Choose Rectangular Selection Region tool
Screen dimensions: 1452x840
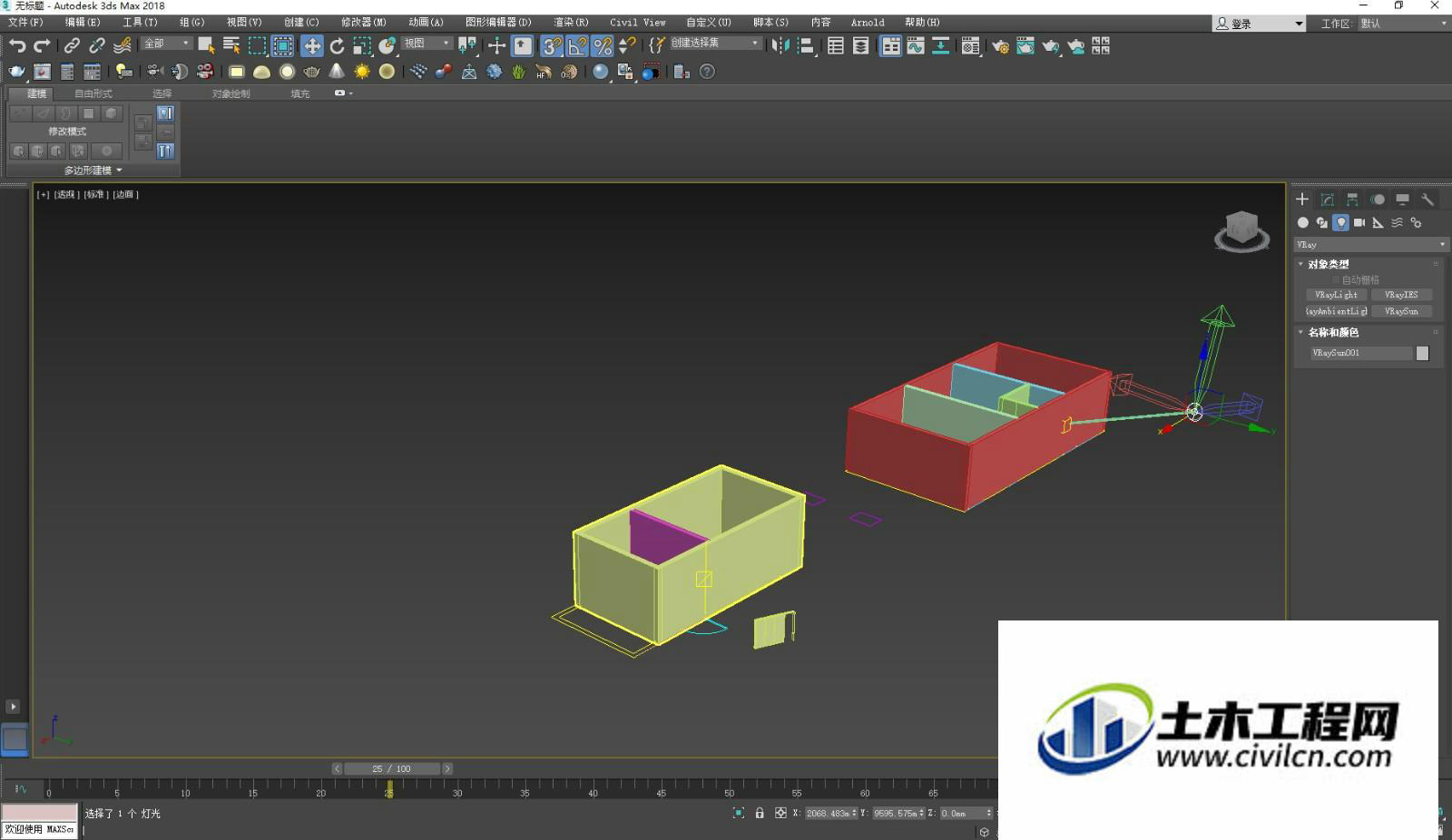tap(258, 45)
